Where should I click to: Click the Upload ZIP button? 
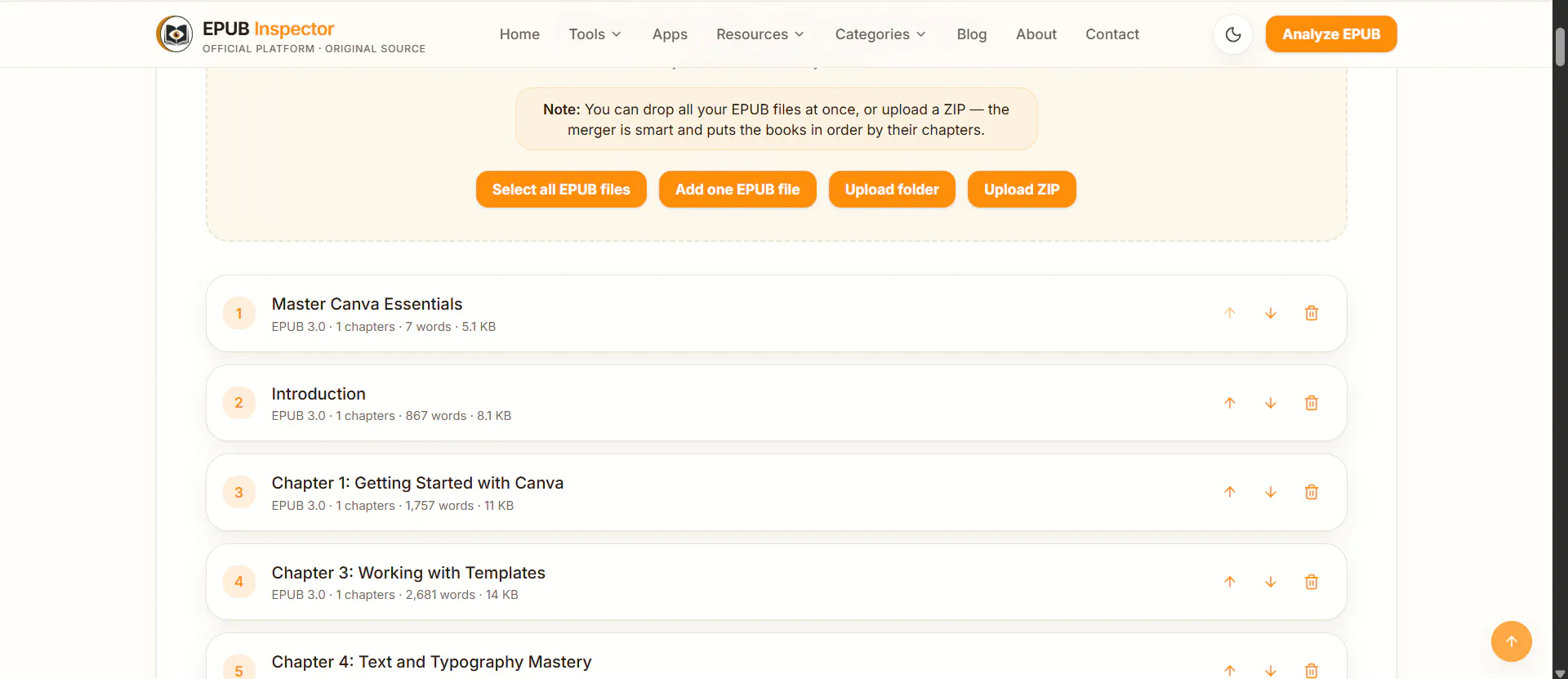(1022, 190)
